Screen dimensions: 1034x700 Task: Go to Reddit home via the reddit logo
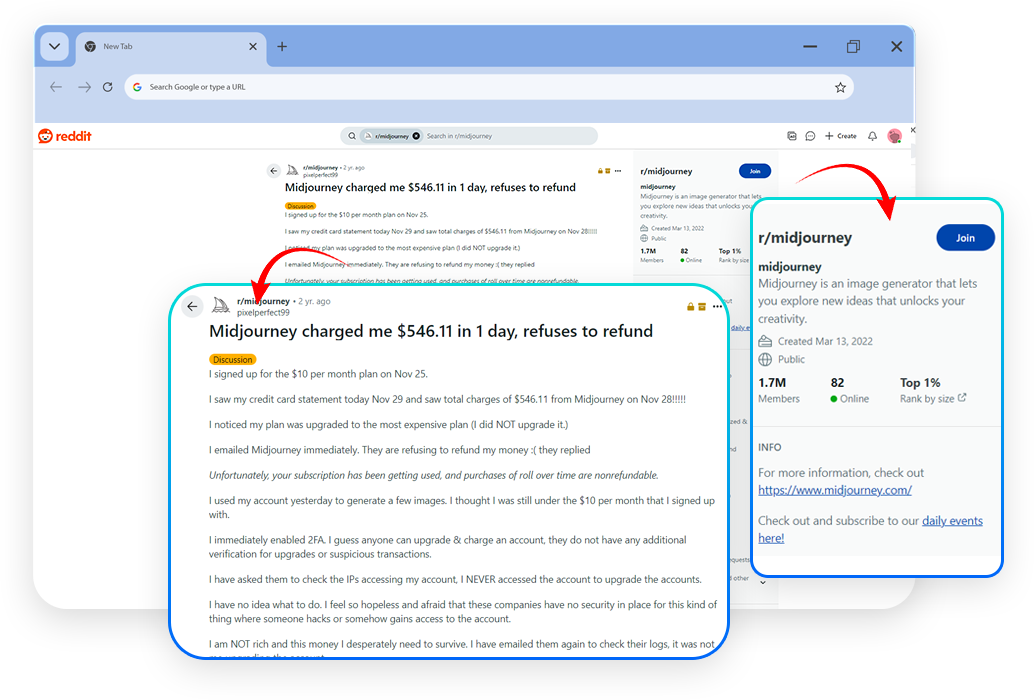tap(65, 136)
